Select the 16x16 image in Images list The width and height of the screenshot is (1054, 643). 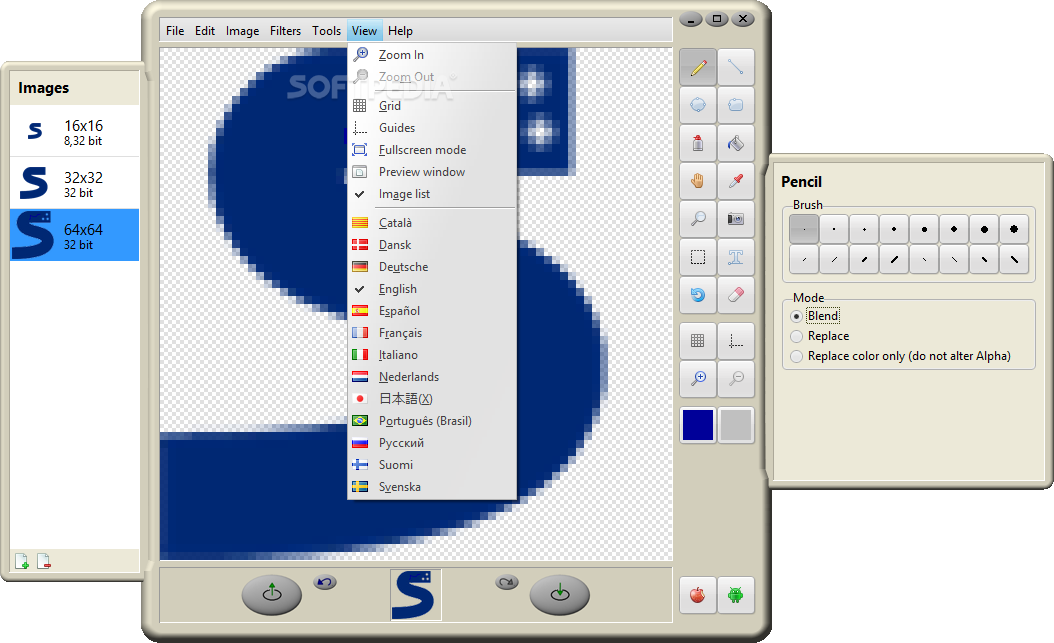point(75,131)
